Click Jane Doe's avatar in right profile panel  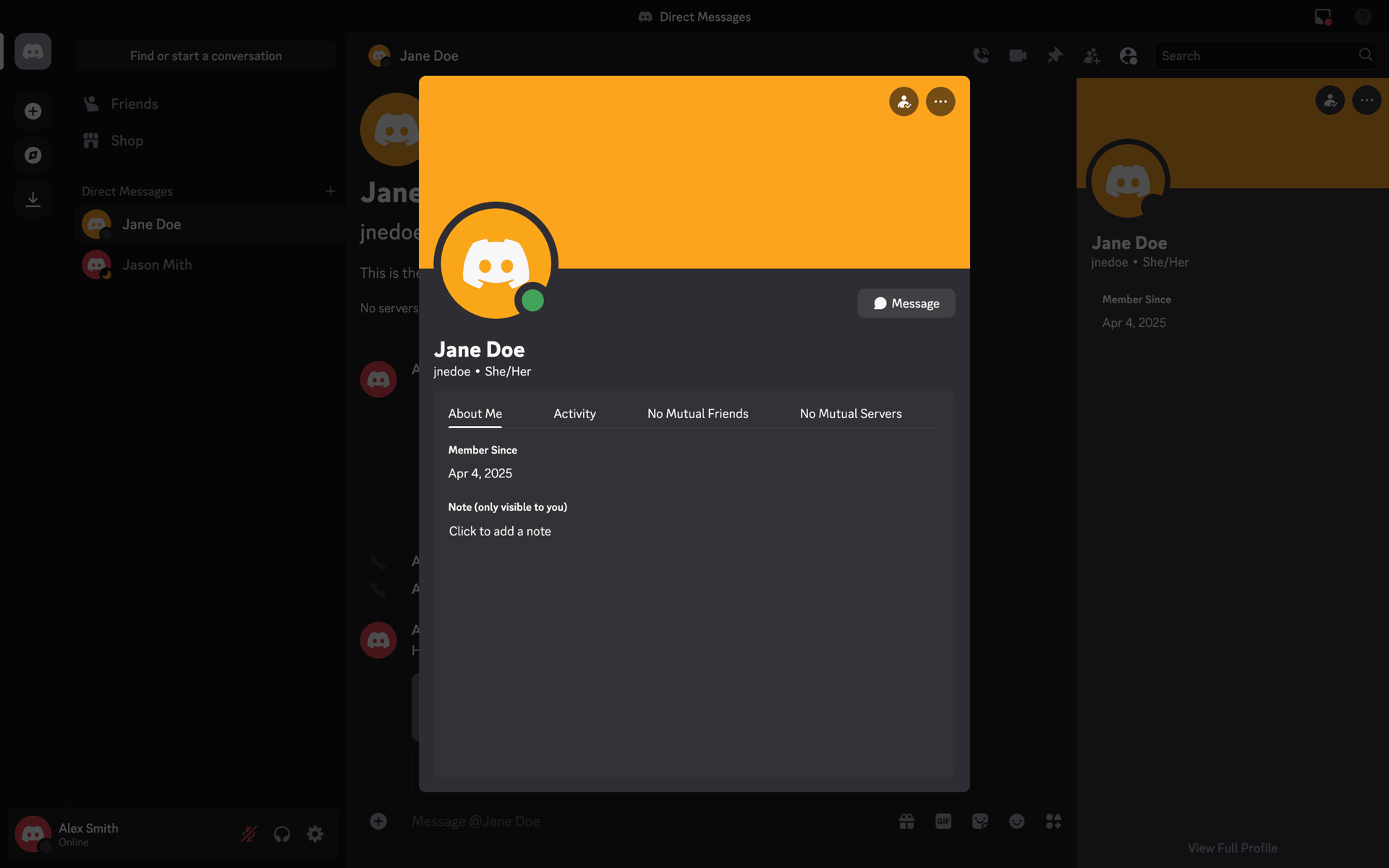[1128, 181]
